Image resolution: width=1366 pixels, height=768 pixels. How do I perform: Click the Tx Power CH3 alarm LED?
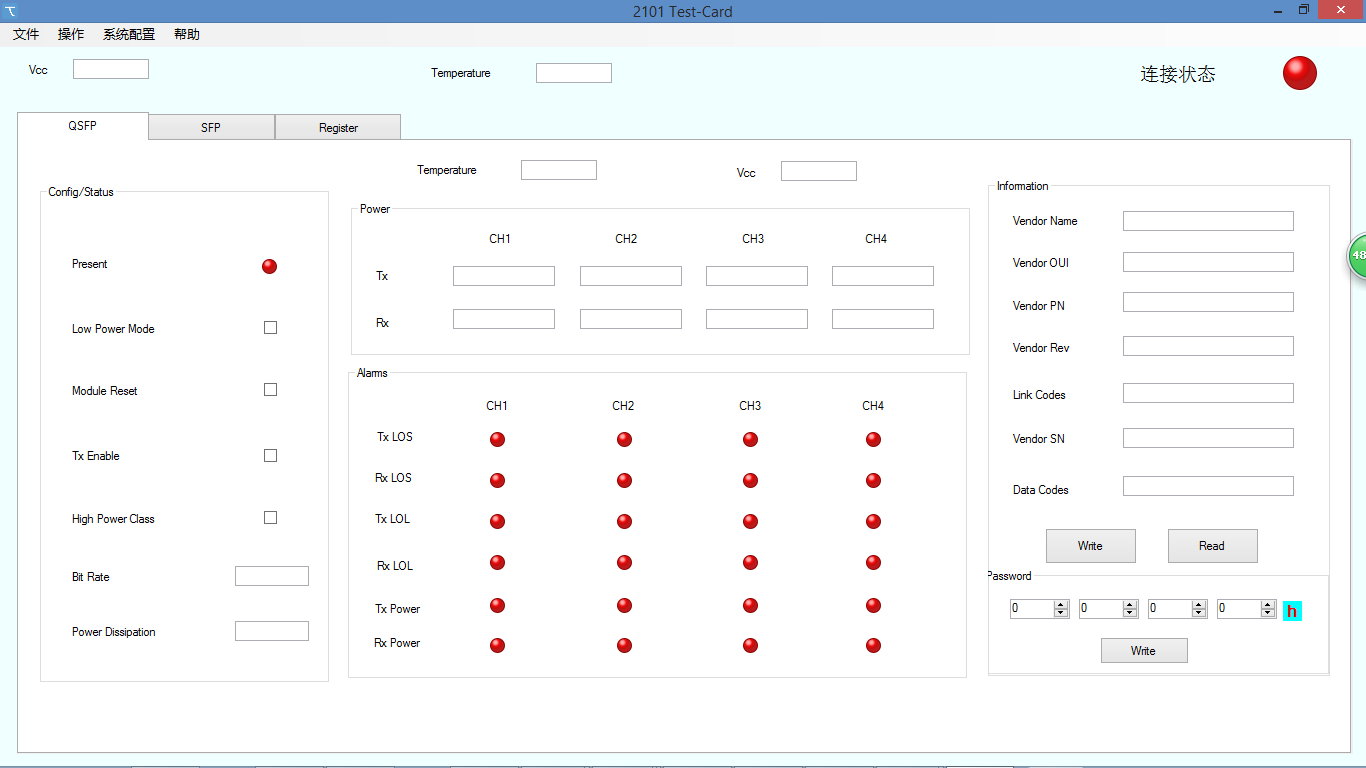point(750,605)
